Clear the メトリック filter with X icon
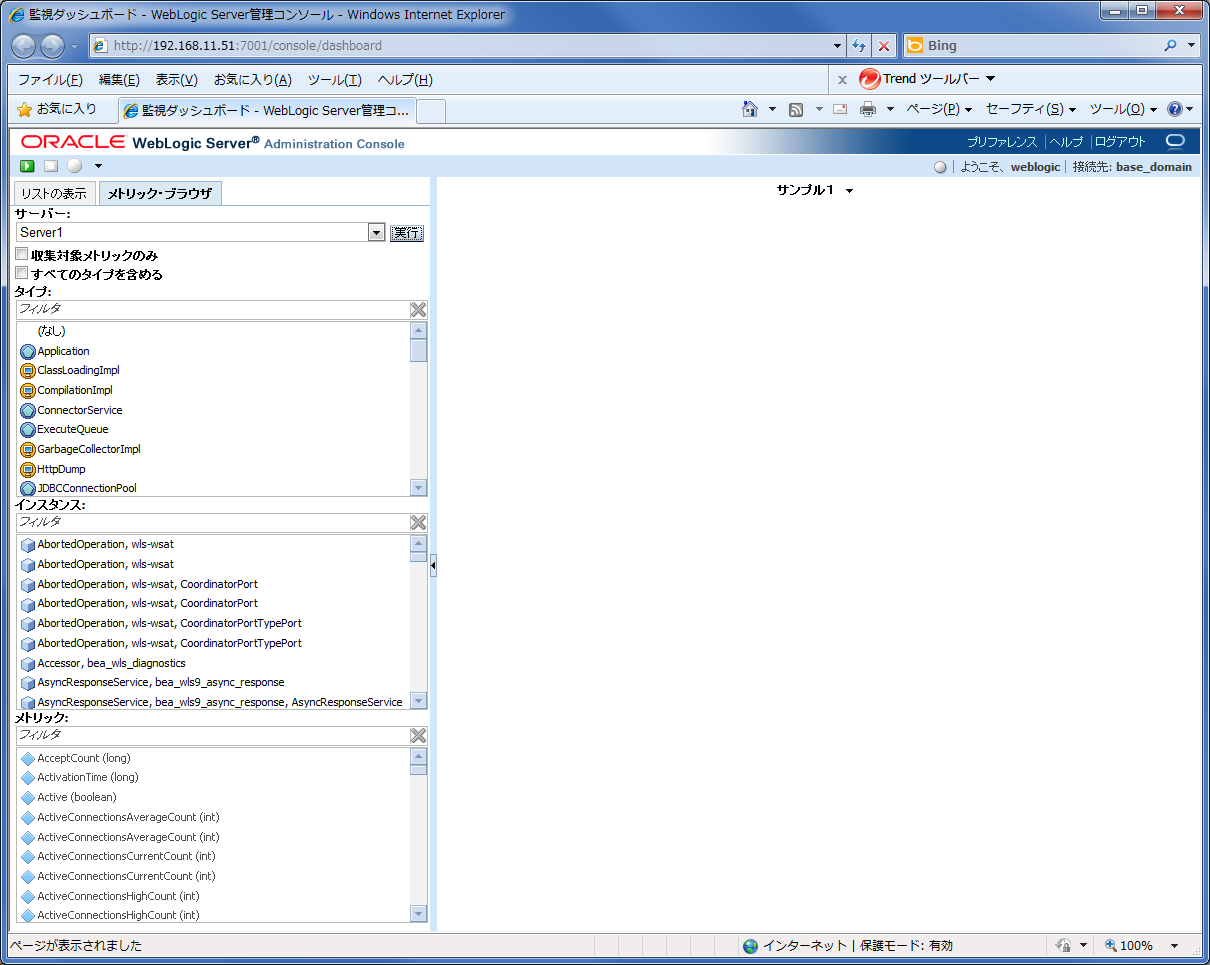 pos(418,736)
